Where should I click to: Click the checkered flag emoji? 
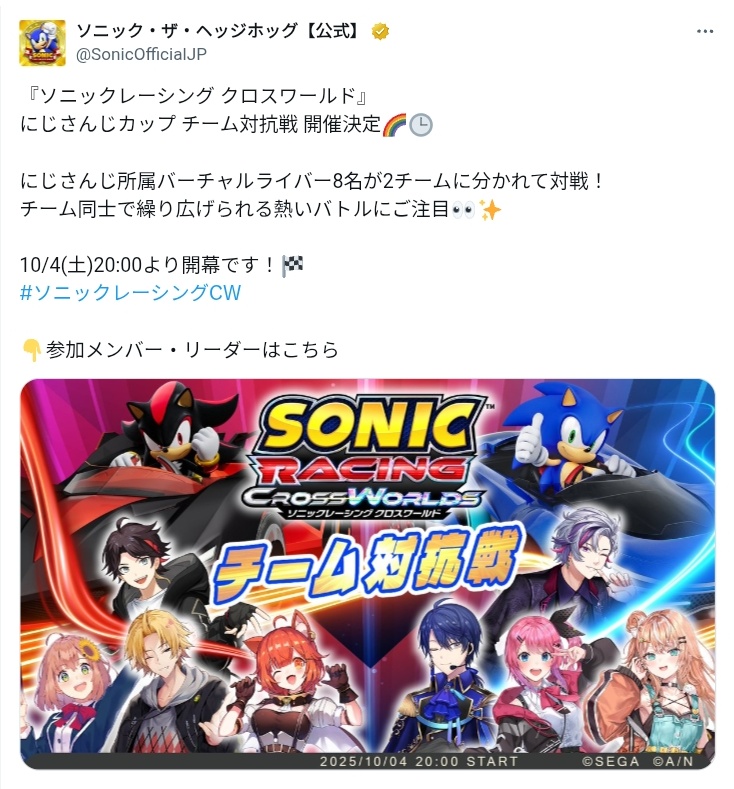(292, 265)
